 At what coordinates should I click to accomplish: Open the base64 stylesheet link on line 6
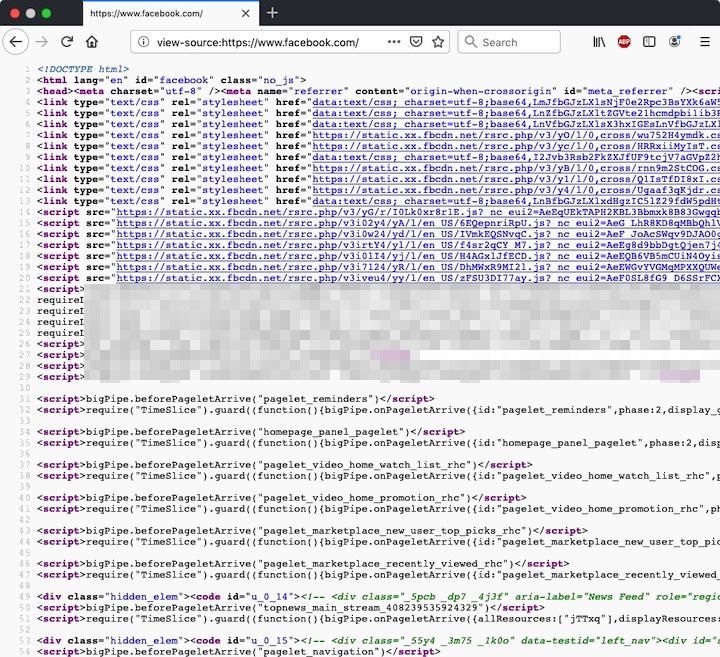(x=516, y=124)
